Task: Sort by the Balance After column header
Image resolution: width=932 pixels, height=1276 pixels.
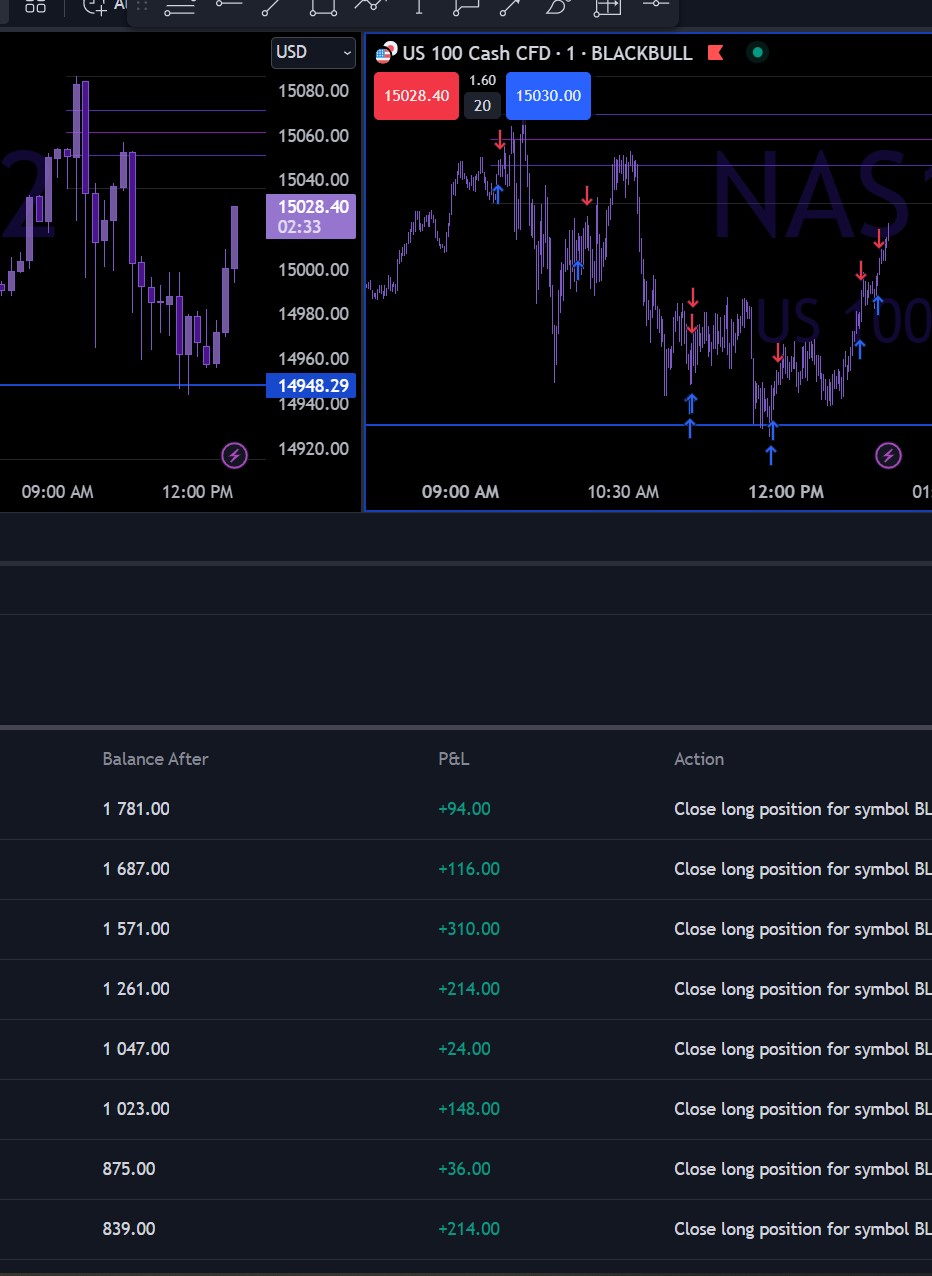Action: pyautogui.click(x=155, y=759)
